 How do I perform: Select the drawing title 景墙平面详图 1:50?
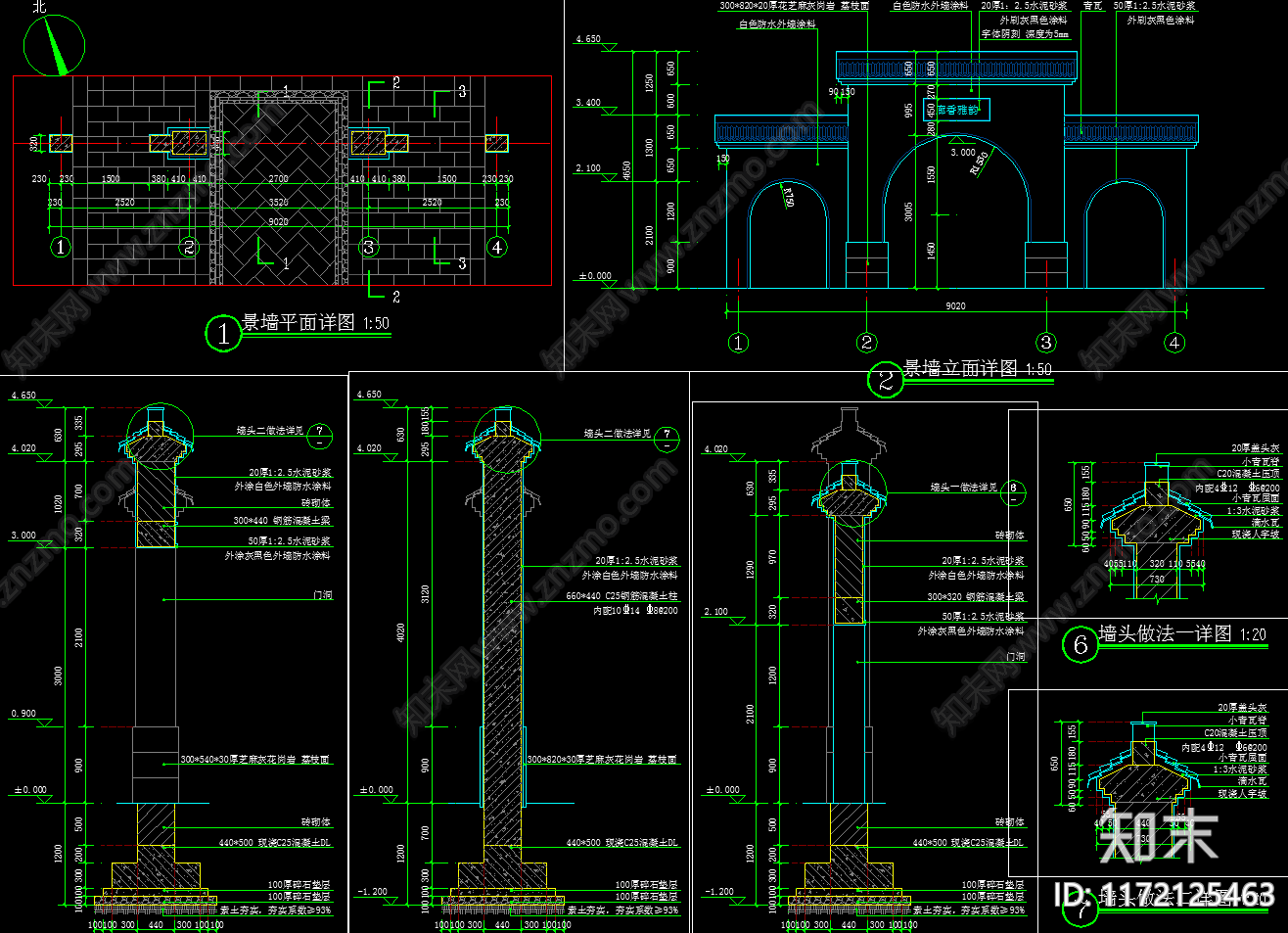point(315,323)
